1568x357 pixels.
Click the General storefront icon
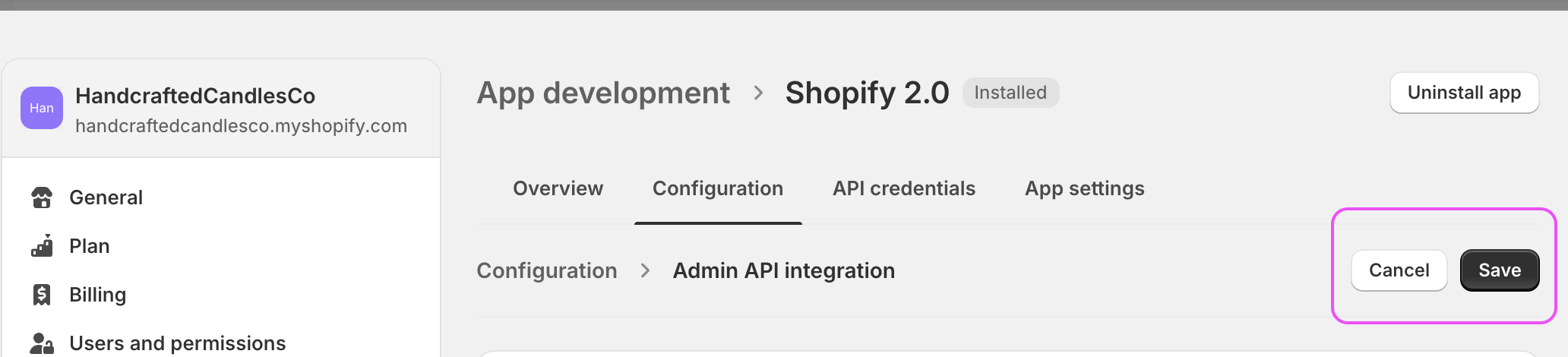click(x=42, y=197)
